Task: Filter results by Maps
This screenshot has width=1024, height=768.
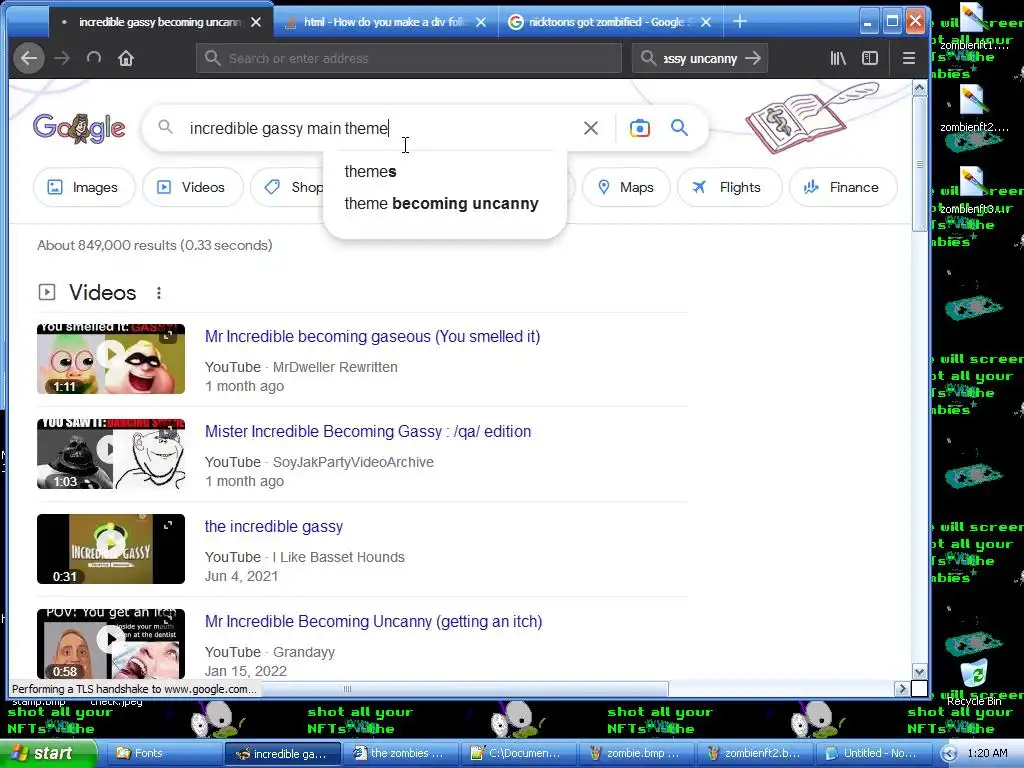Action: click(626, 187)
